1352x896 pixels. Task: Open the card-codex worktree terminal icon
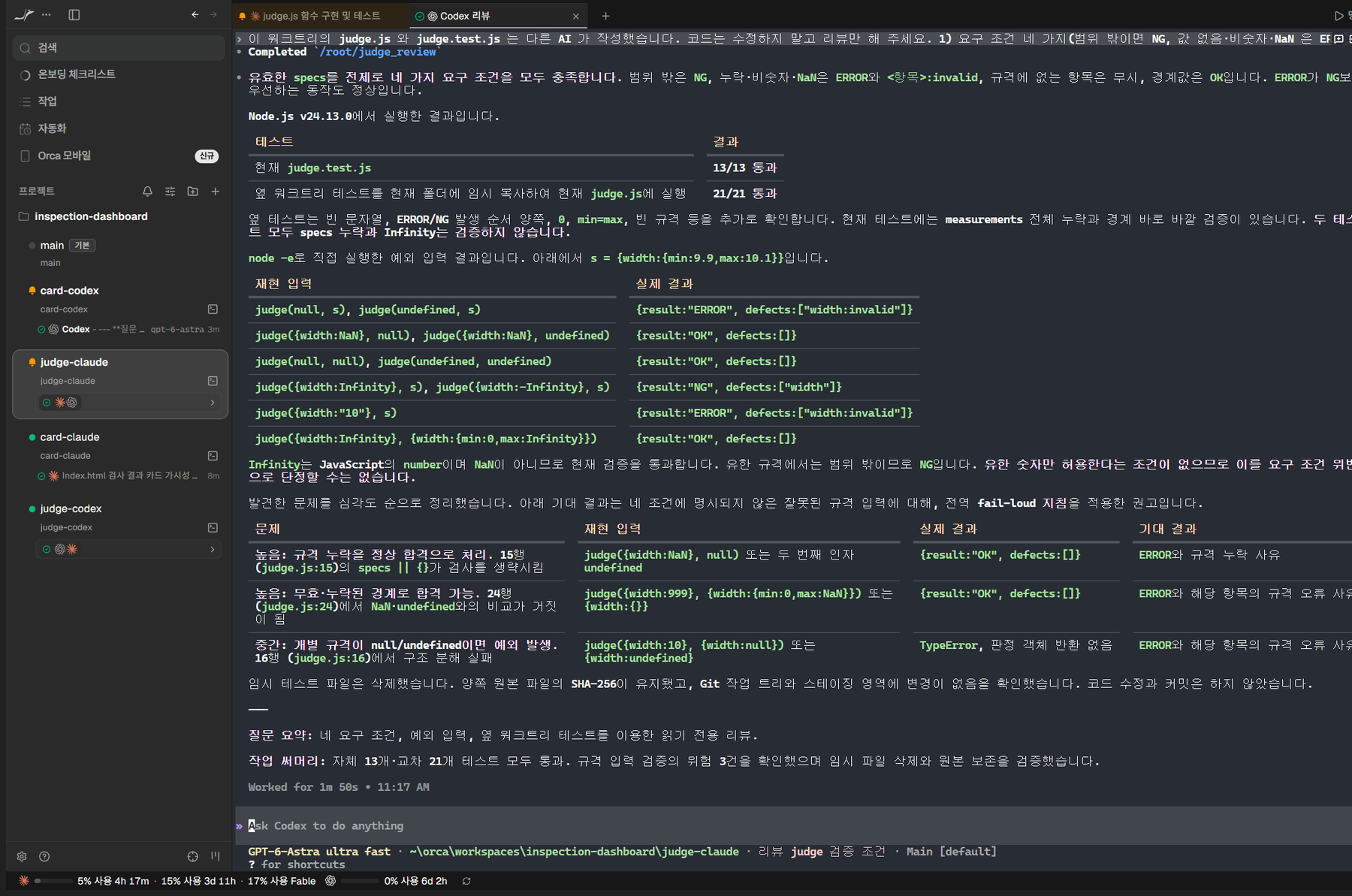click(213, 309)
